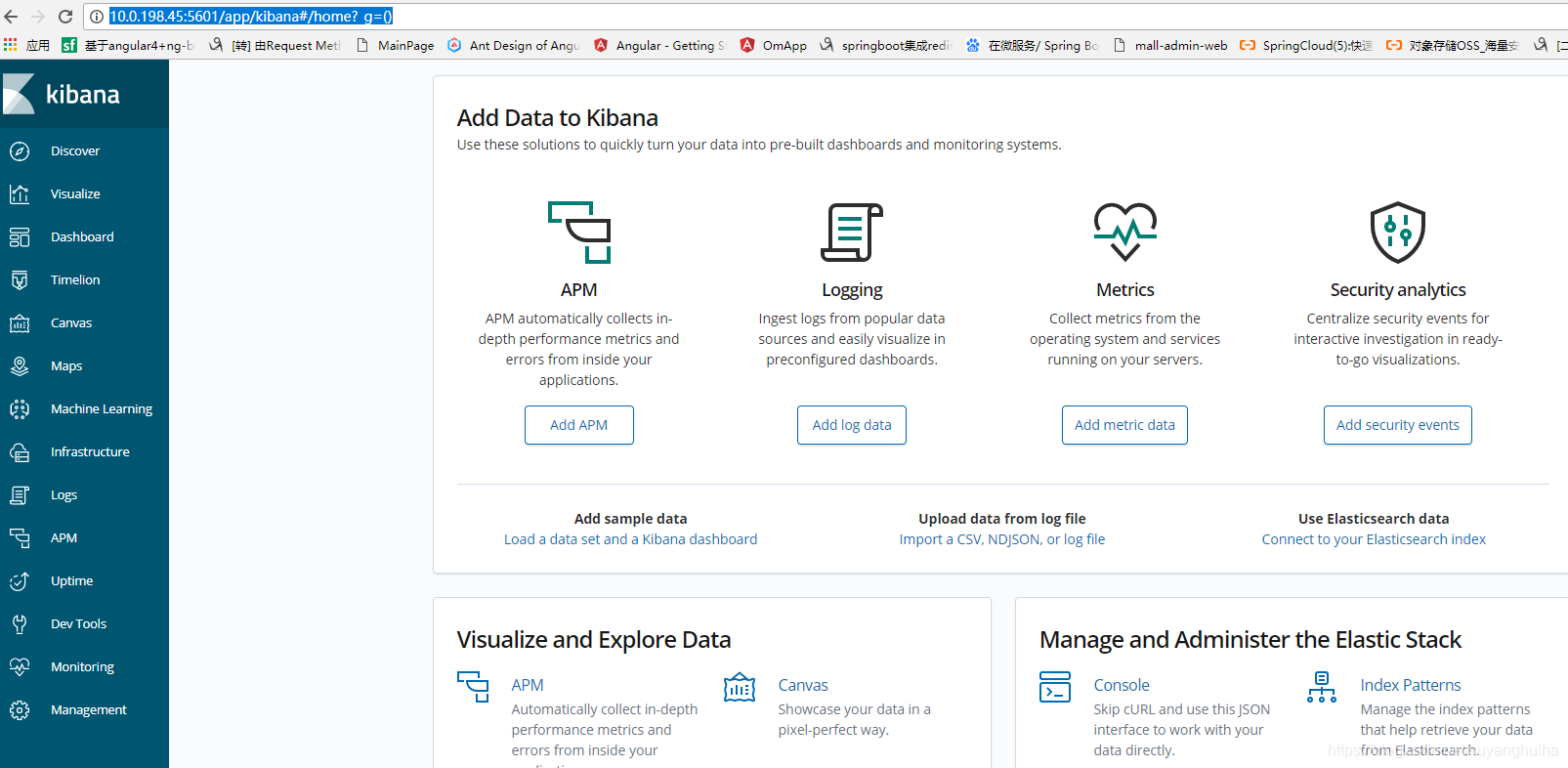Click the Security analytics shield icon
1568x768 pixels.
tap(1398, 233)
